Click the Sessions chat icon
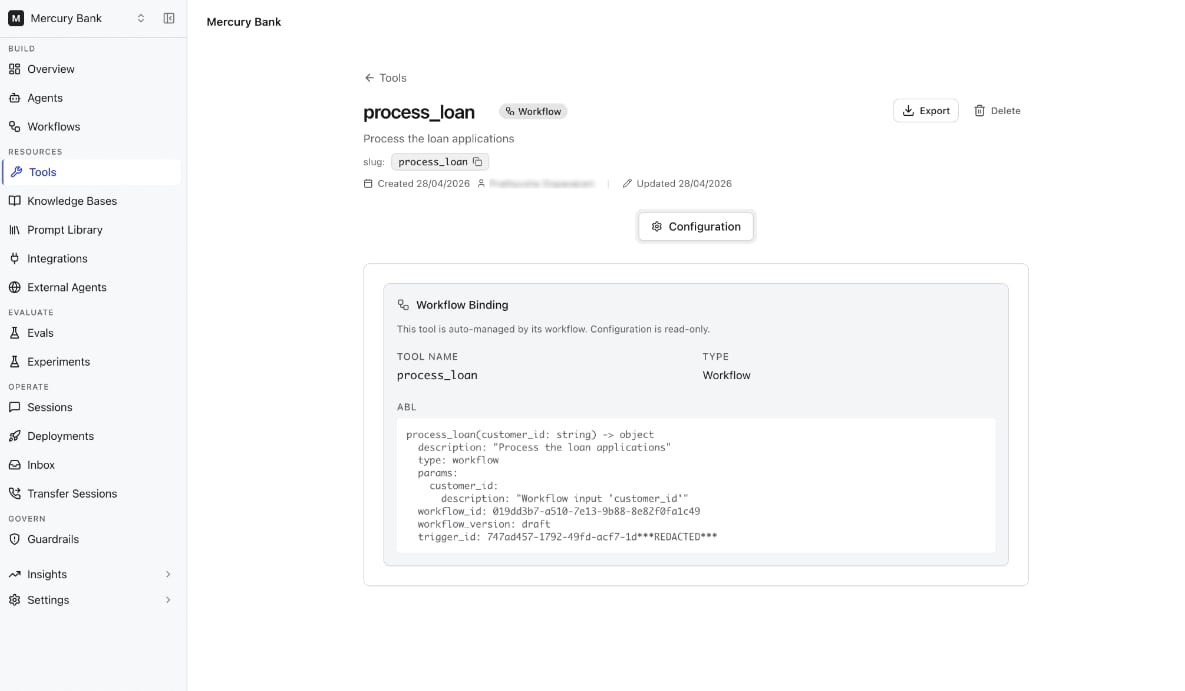The width and height of the screenshot is (1185, 691). pyautogui.click(x=14, y=407)
